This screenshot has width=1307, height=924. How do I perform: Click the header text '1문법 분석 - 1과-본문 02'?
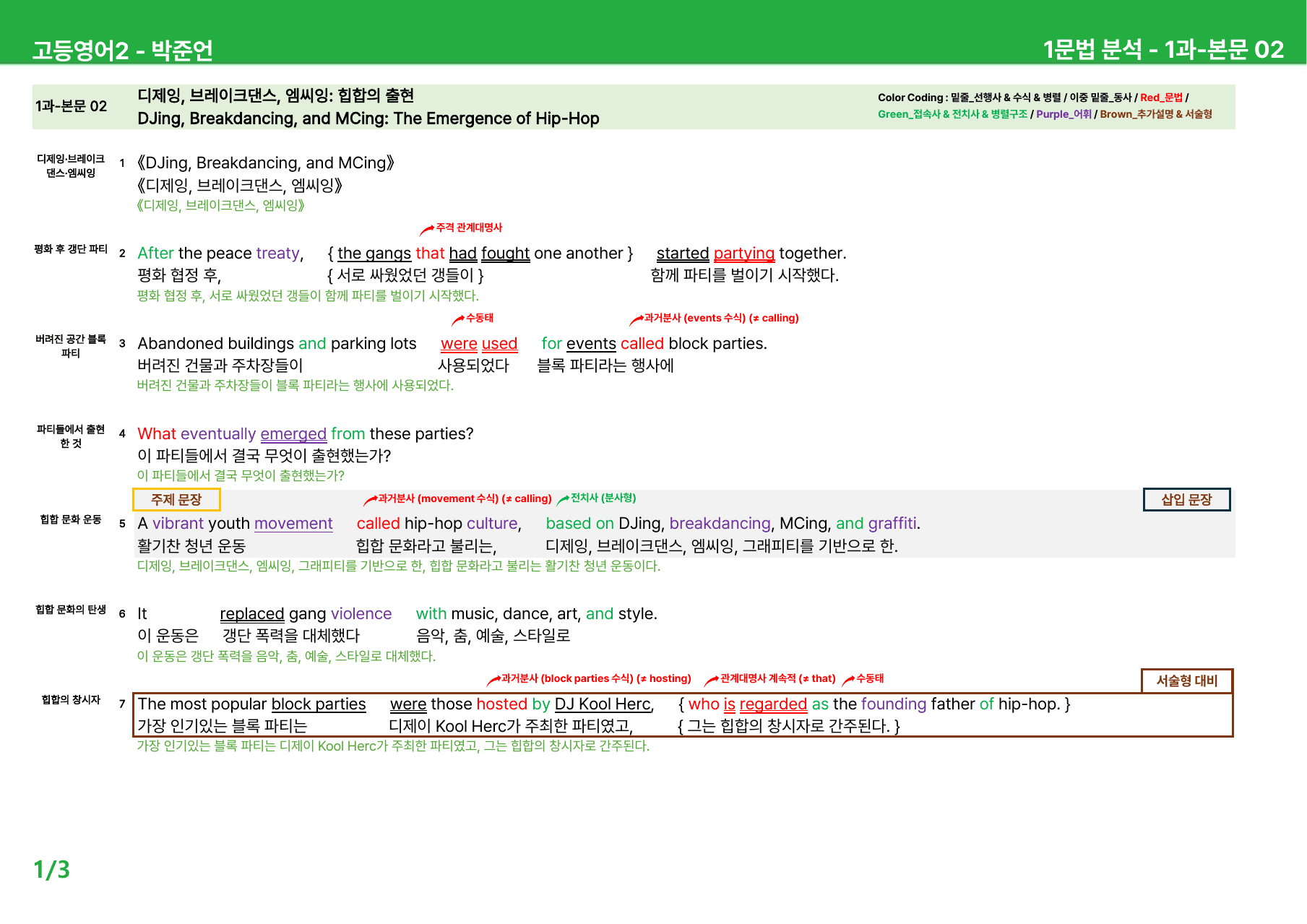(x=1163, y=49)
